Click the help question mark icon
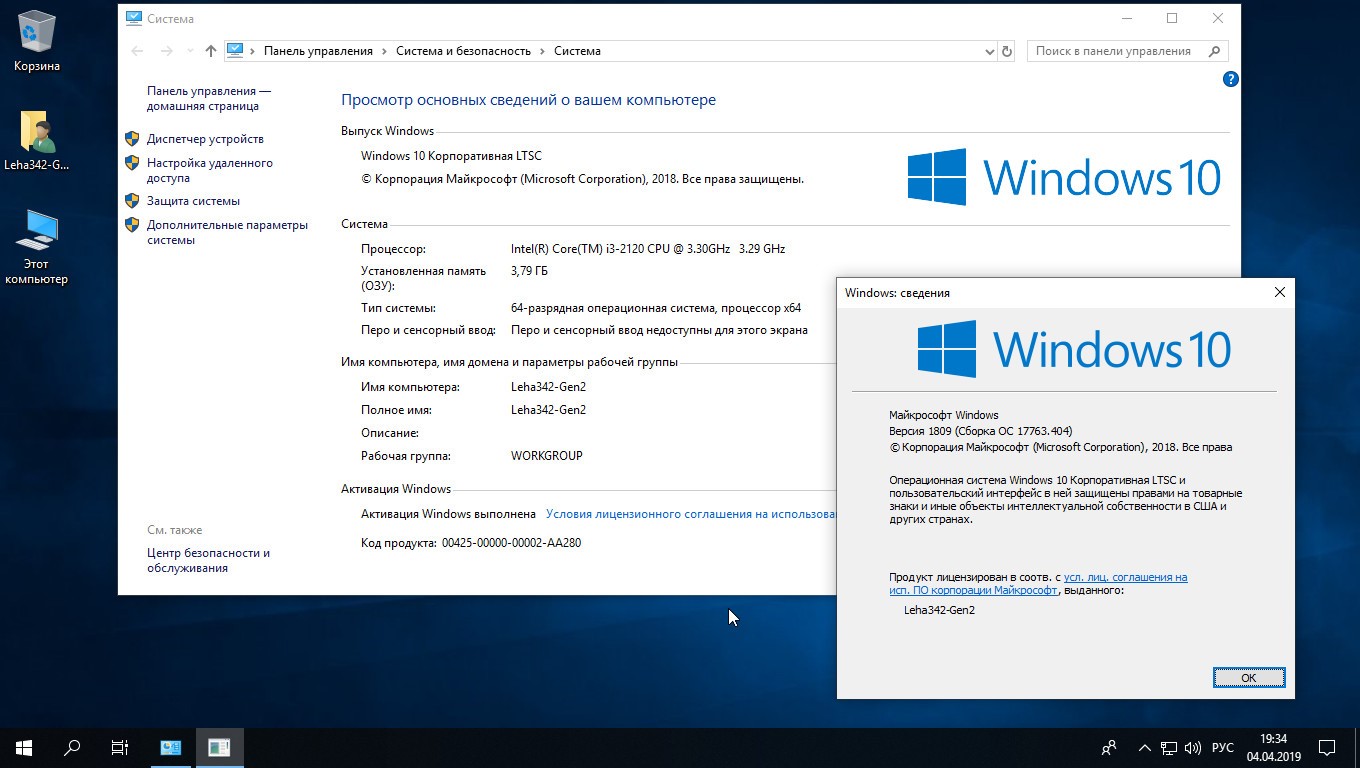 coord(1231,79)
